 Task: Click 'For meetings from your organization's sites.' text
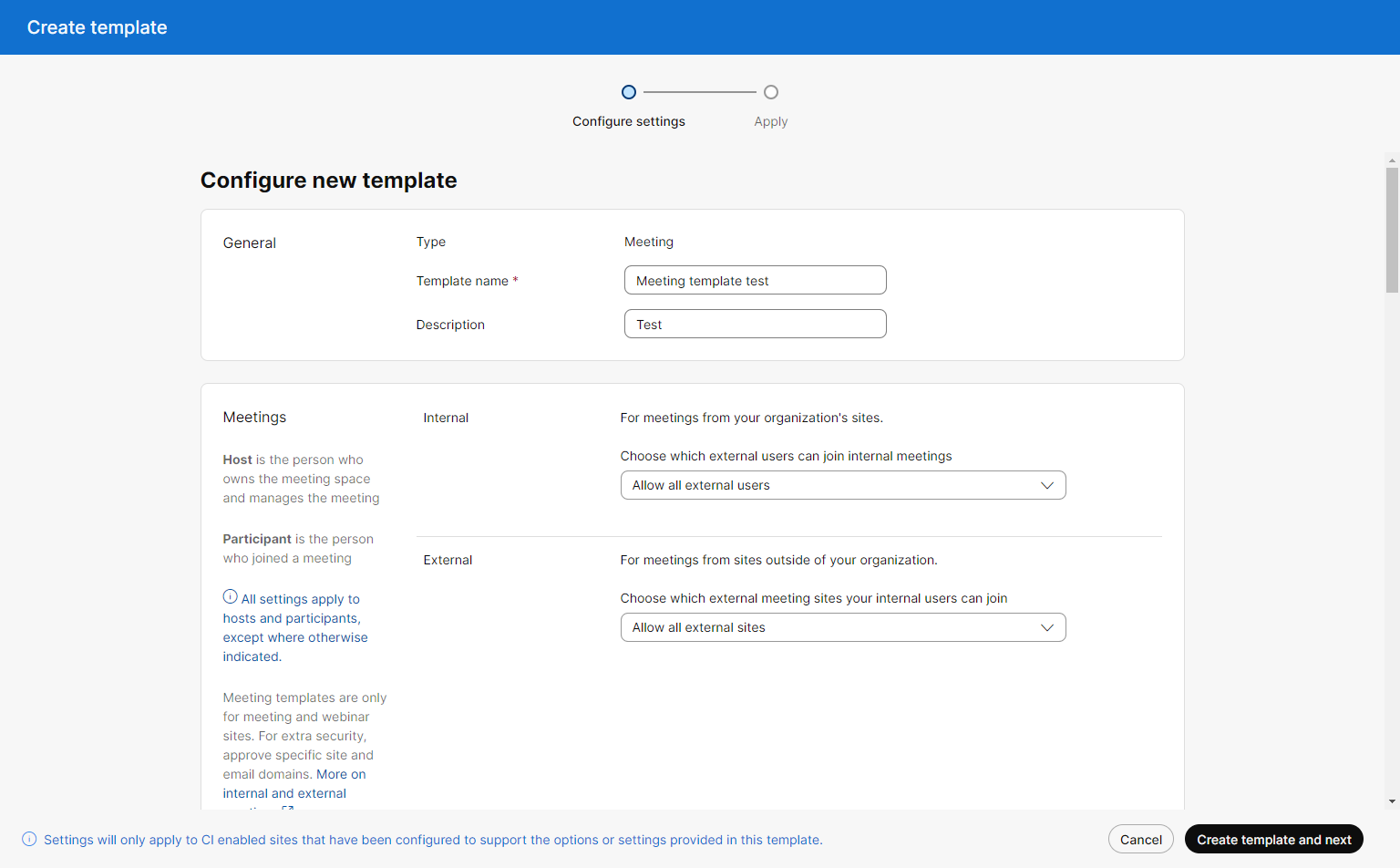pos(752,418)
